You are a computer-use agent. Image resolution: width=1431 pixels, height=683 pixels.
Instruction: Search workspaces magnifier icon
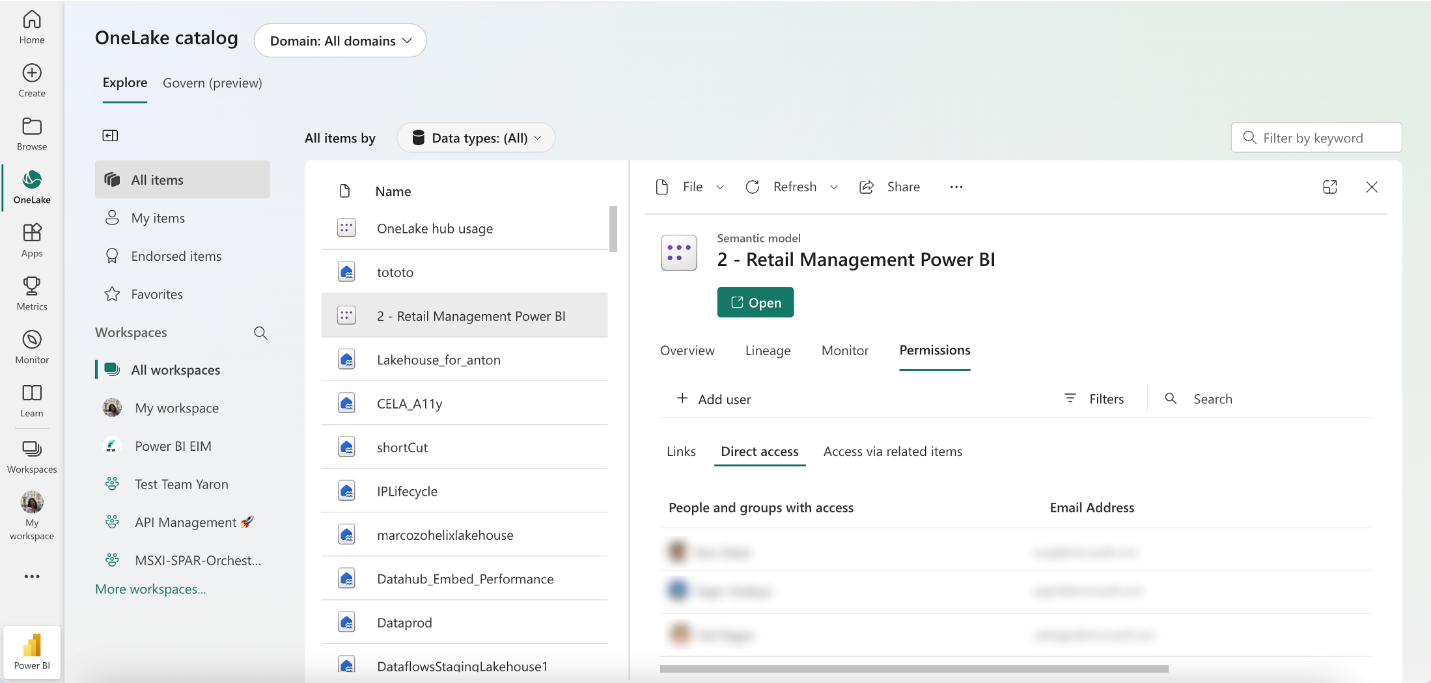261,333
